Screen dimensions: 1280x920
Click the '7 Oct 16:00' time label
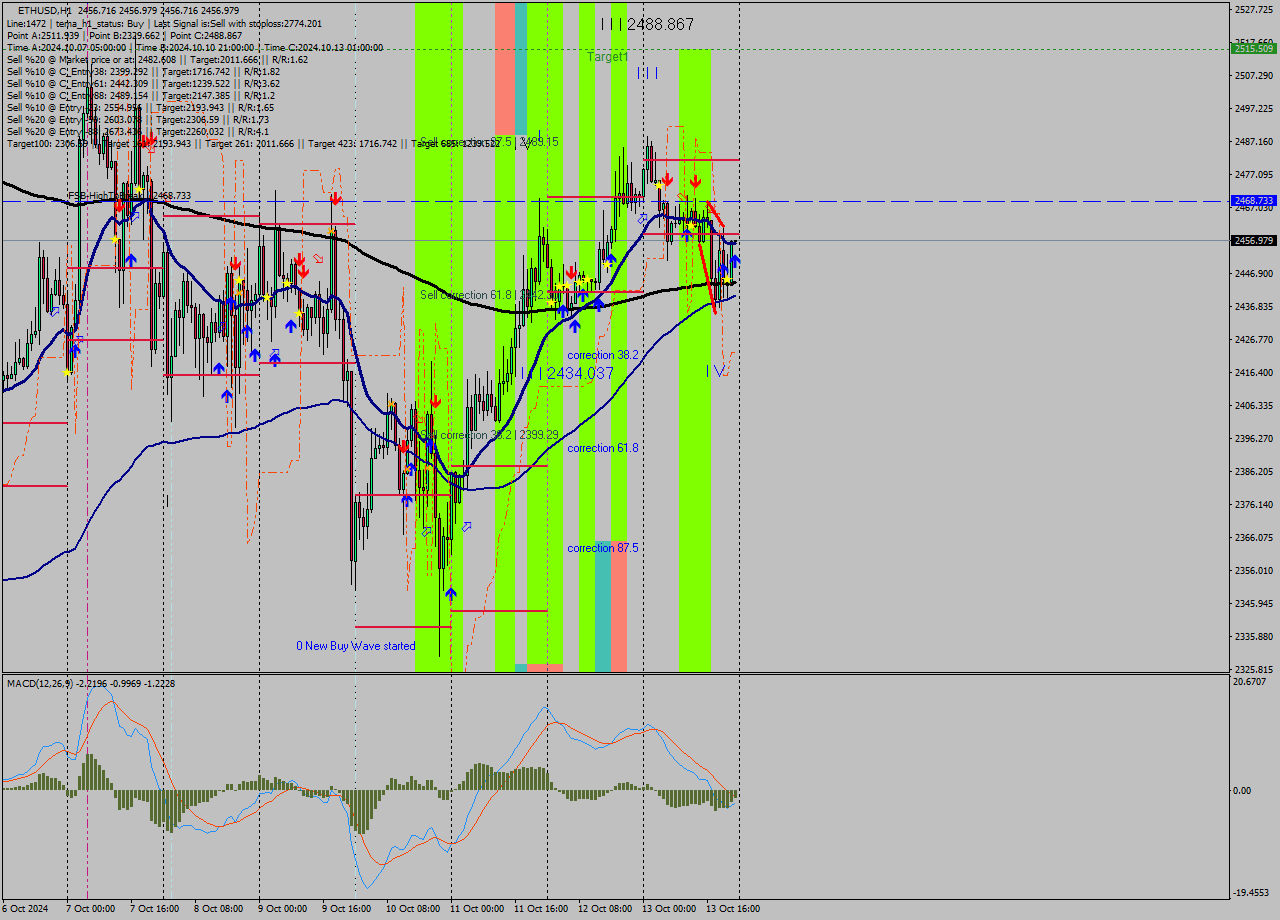pyautogui.click(x=155, y=908)
